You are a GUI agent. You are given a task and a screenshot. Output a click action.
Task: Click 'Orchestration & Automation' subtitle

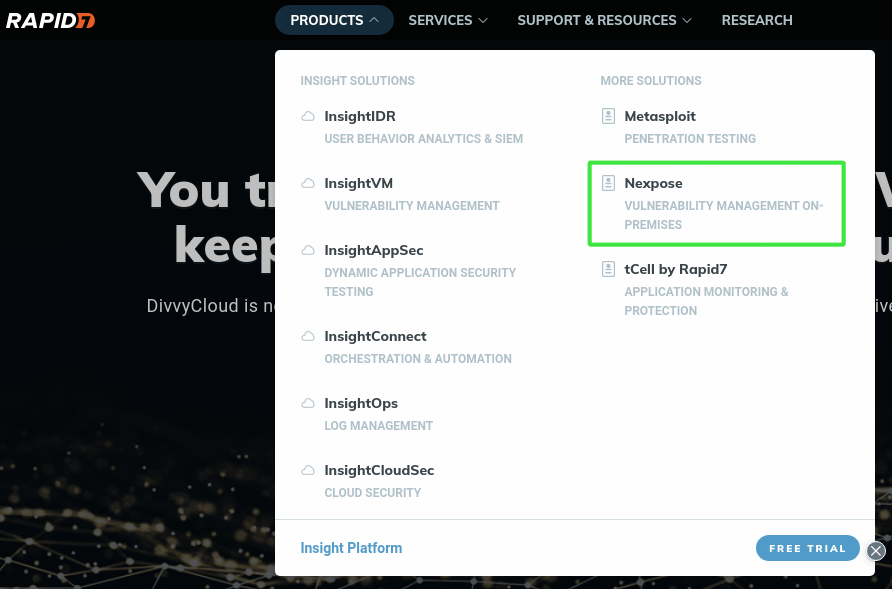coord(418,359)
